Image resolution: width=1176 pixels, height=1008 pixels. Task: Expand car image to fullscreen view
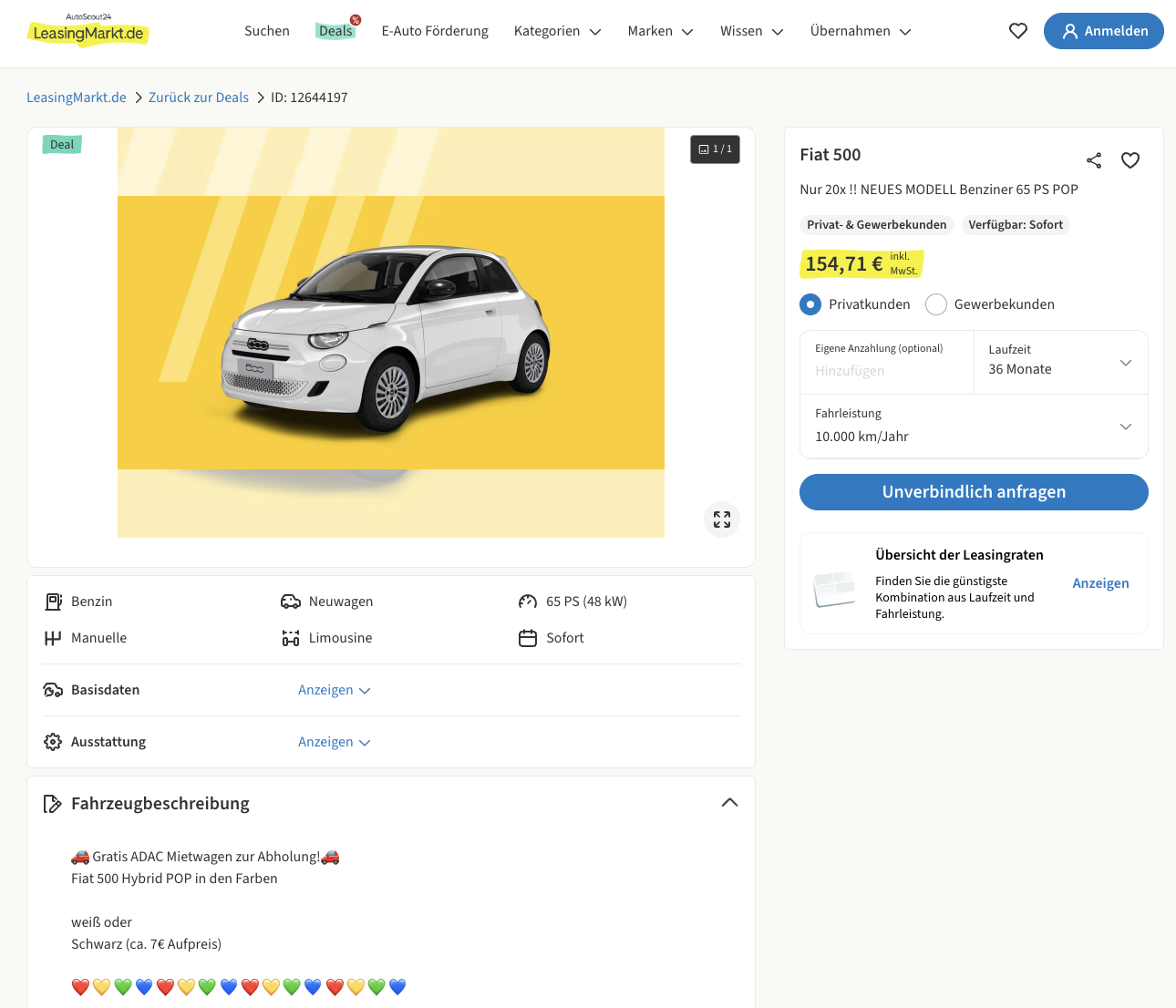coord(722,519)
